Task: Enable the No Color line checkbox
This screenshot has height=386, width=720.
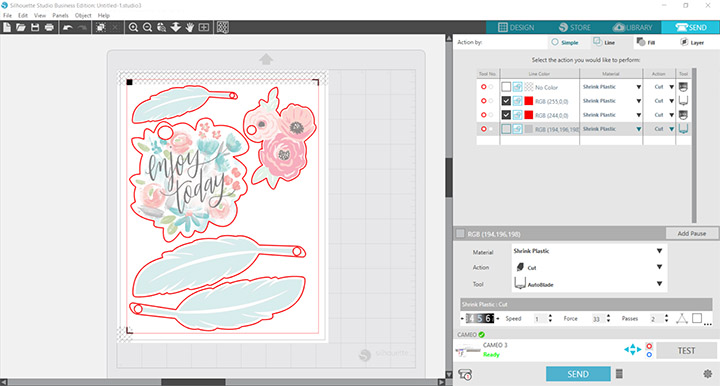Action: (506, 87)
